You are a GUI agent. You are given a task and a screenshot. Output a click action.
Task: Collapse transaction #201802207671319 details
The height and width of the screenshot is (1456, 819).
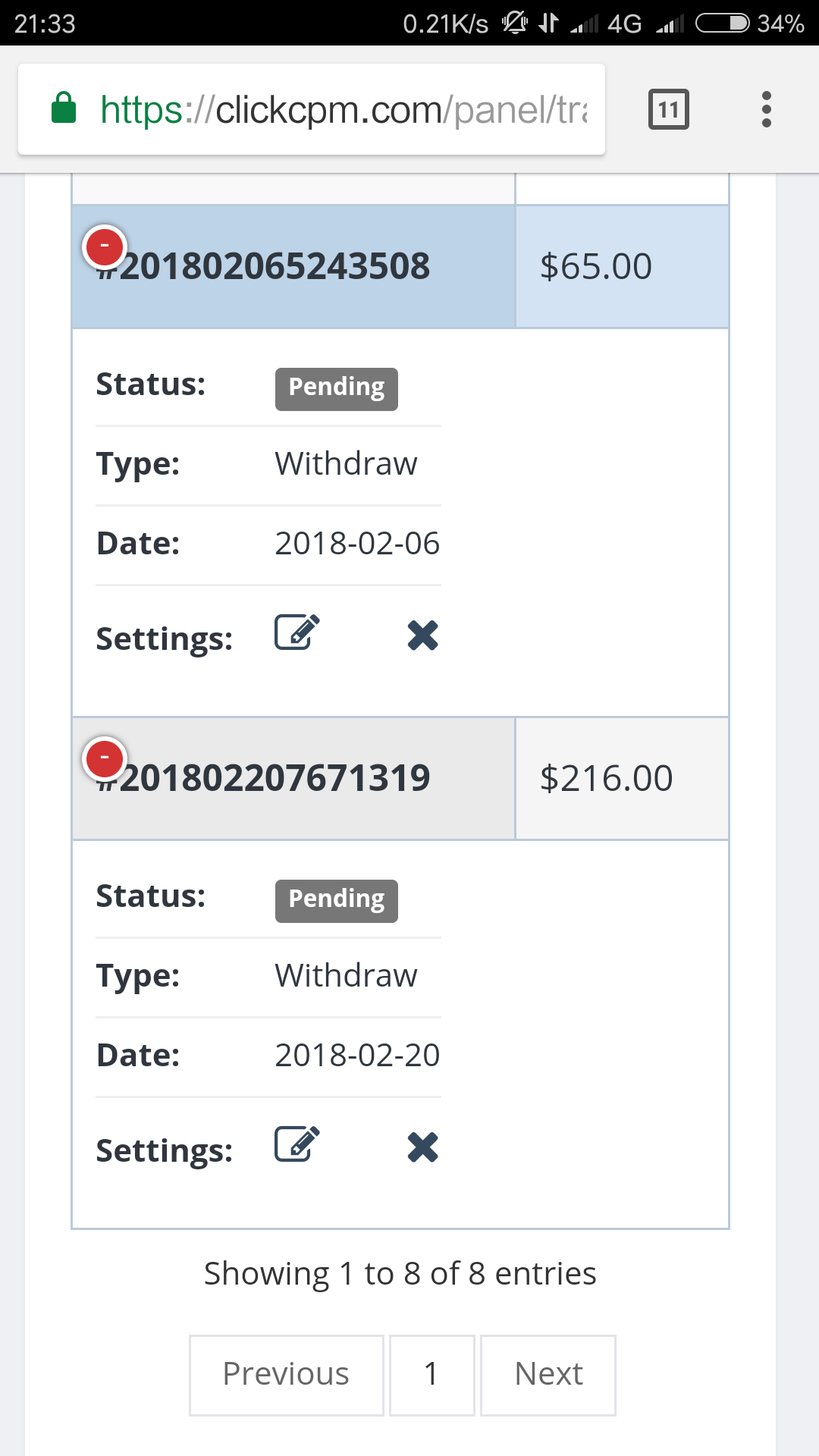(x=105, y=758)
